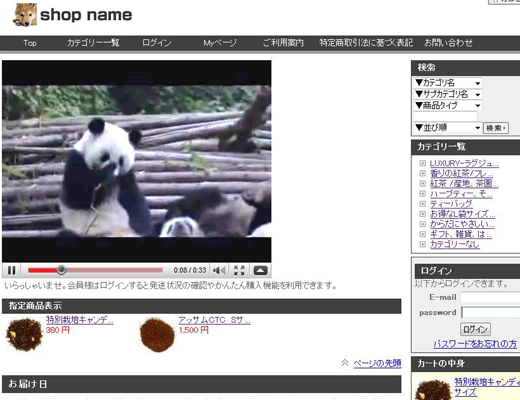Click the search keyword input field
Image resolution: width=520 pixels, height=400 pixels.
click(445, 116)
